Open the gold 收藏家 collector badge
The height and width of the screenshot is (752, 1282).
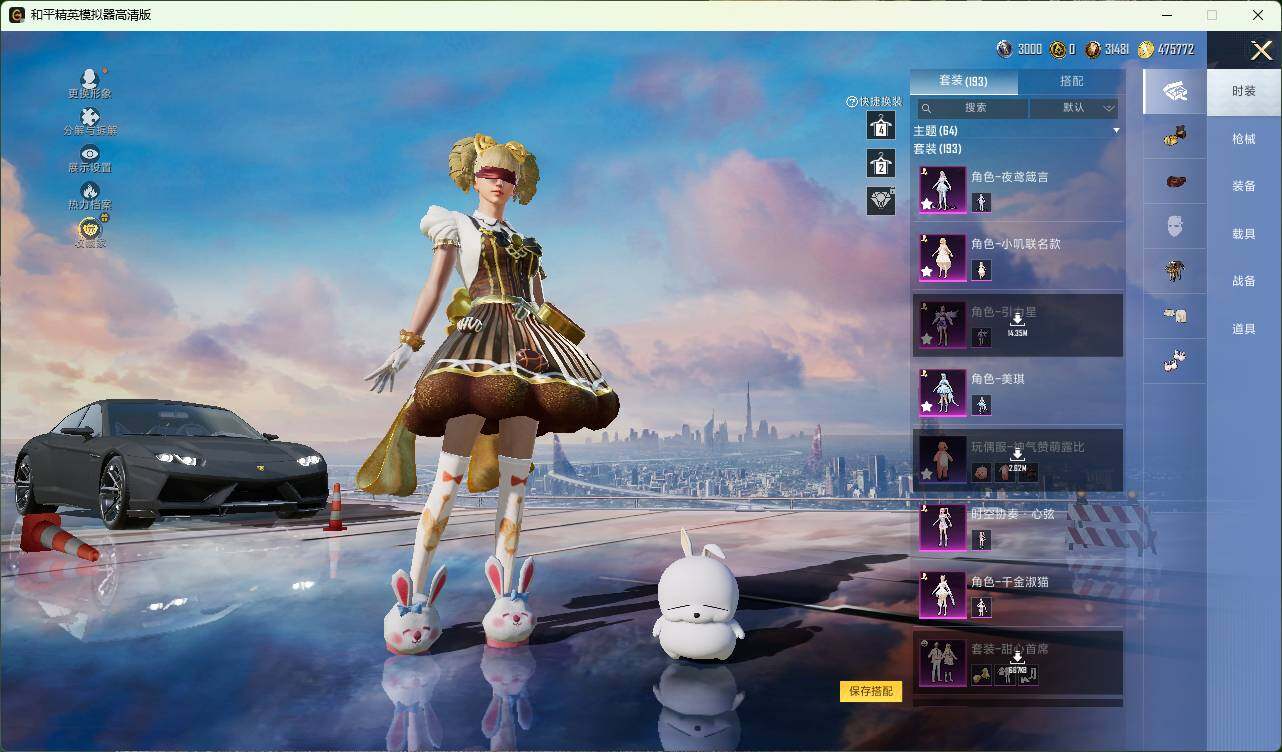(x=90, y=229)
